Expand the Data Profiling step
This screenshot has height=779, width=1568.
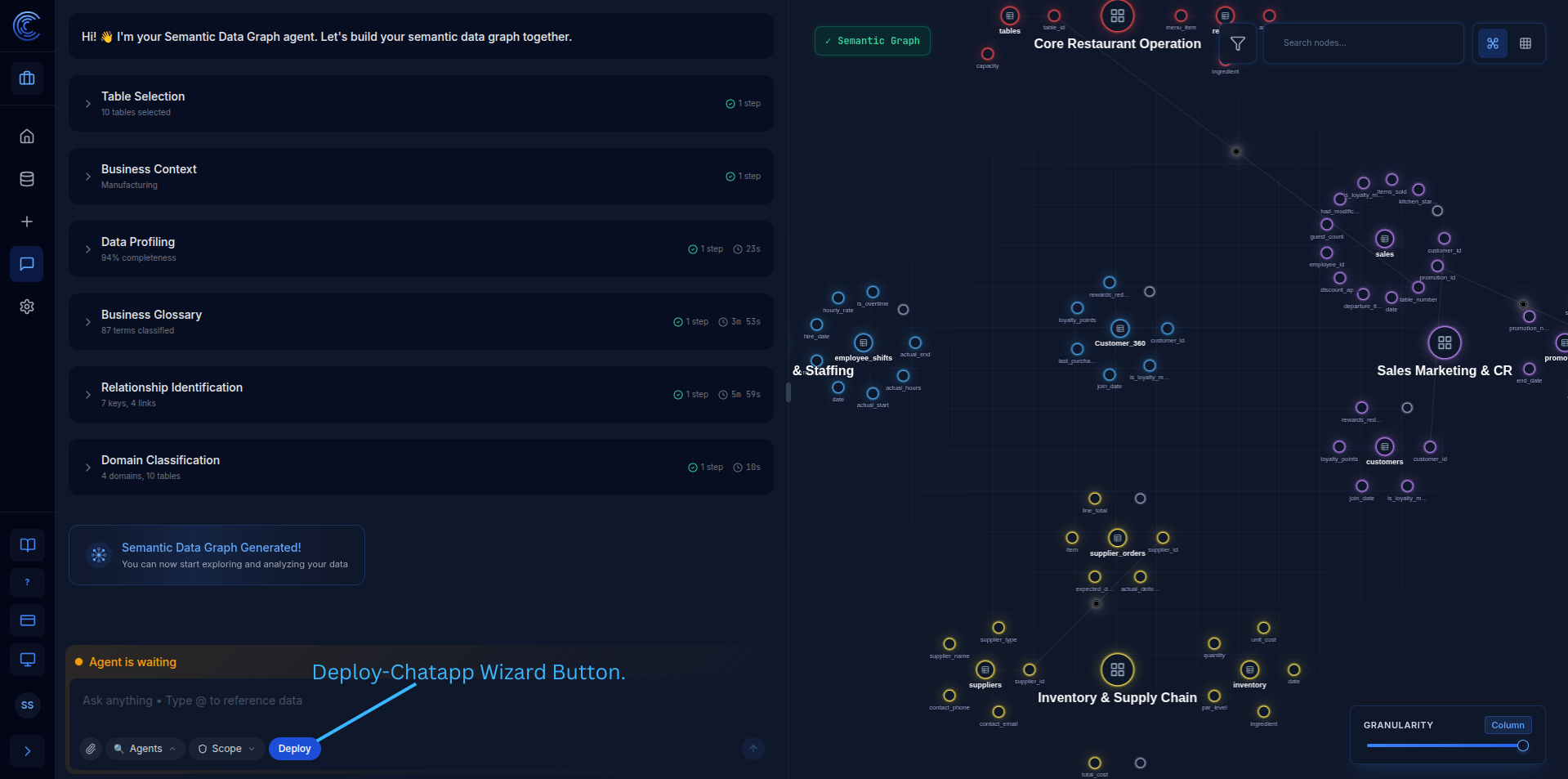[x=421, y=249]
